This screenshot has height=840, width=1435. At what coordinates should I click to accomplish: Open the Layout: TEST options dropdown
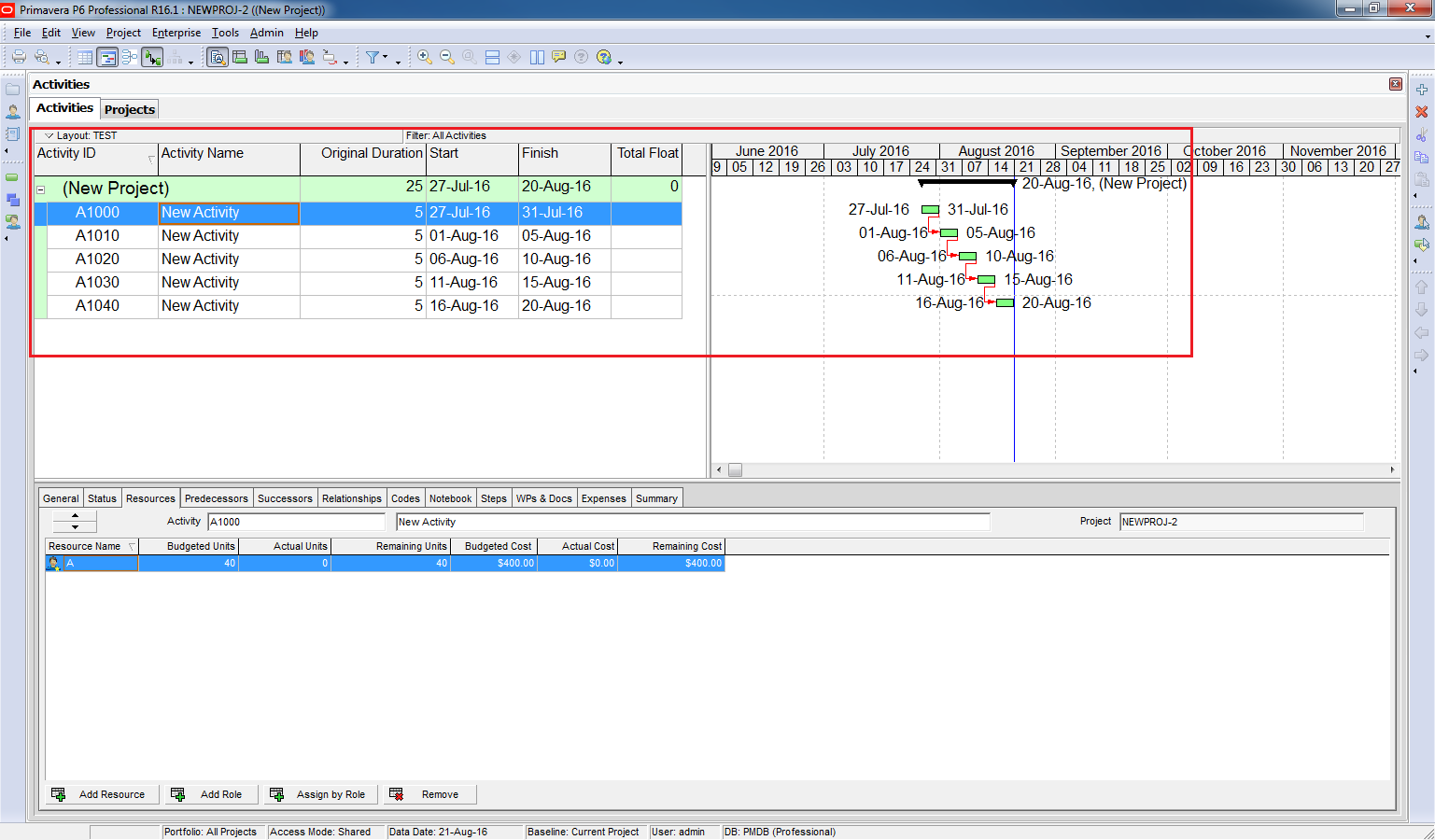tap(49, 135)
